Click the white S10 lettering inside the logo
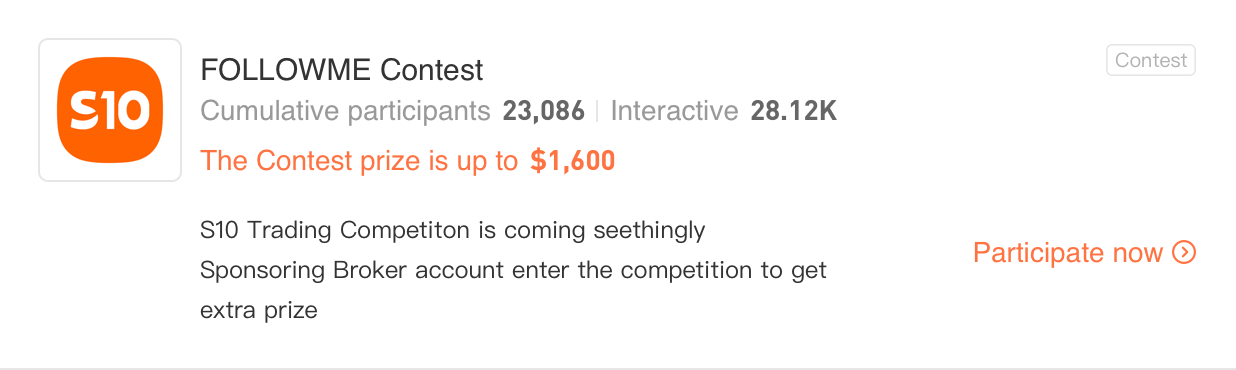1236x370 pixels. click(x=110, y=110)
